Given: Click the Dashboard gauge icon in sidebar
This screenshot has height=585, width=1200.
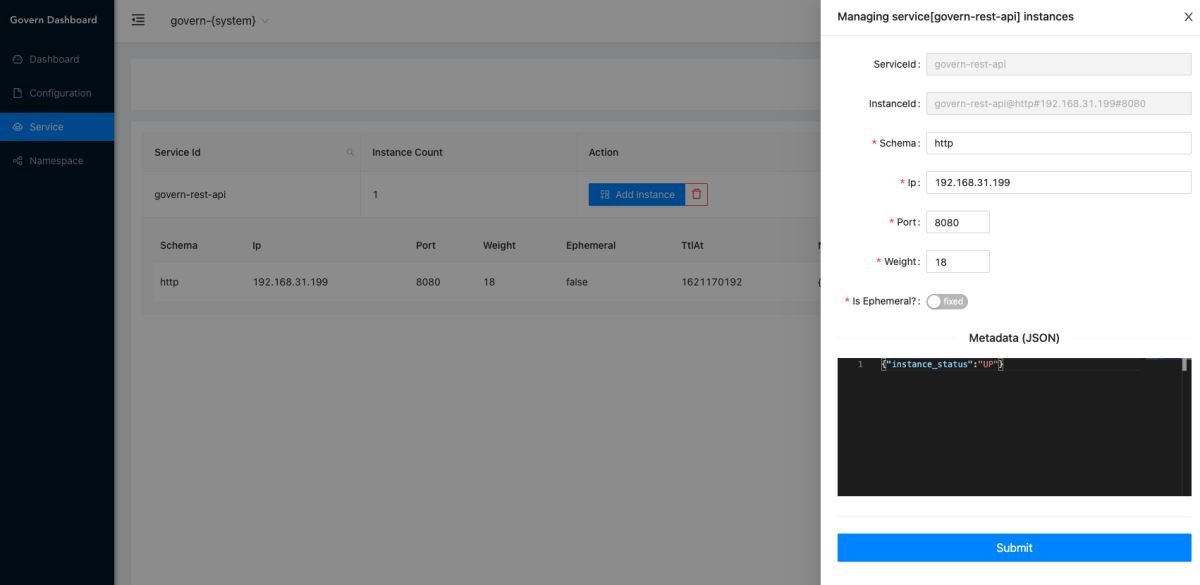Looking at the screenshot, I should click(17, 60).
